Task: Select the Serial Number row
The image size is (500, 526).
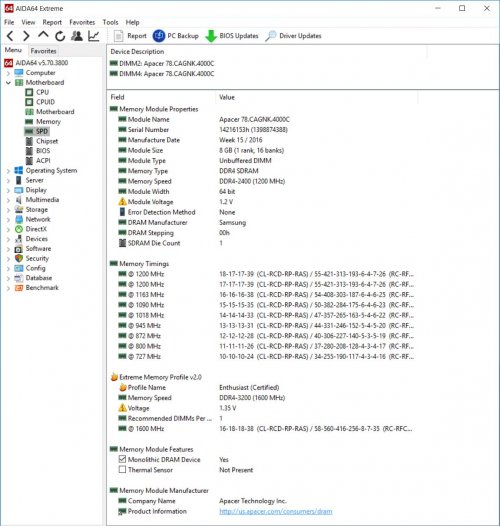Action: 203,130
